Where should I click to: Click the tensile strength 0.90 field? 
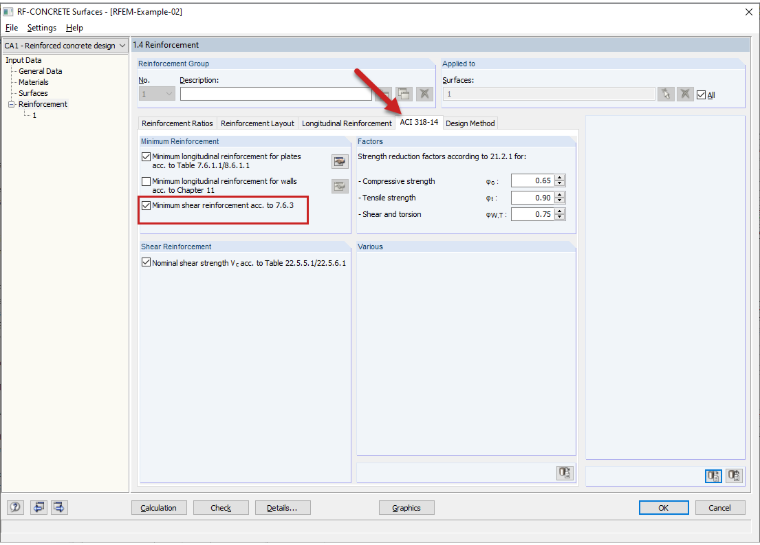[x=533, y=197]
